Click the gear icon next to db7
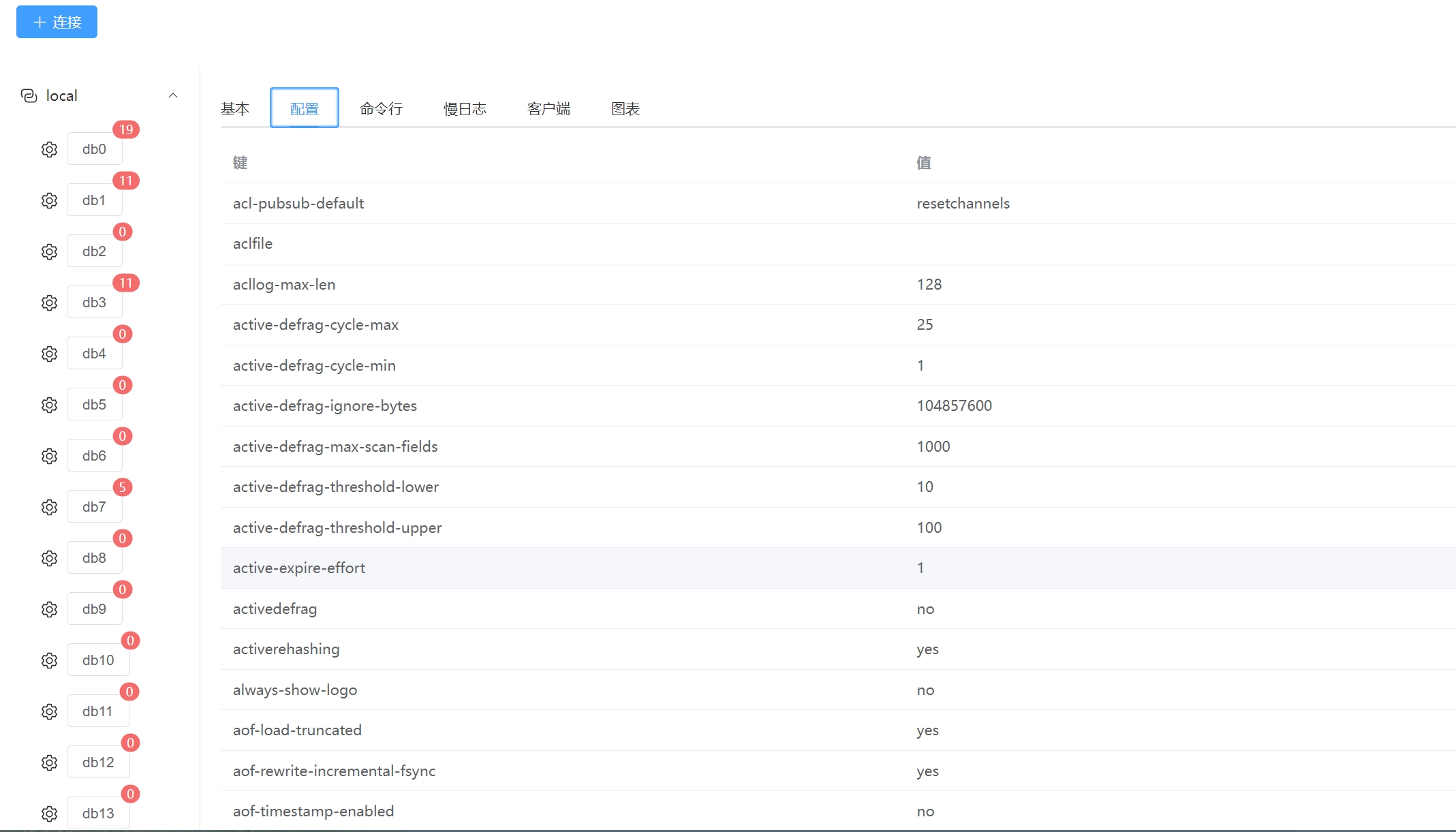Image resolution: width=1456 pixels, height=832 pixels. coord(49,507)
